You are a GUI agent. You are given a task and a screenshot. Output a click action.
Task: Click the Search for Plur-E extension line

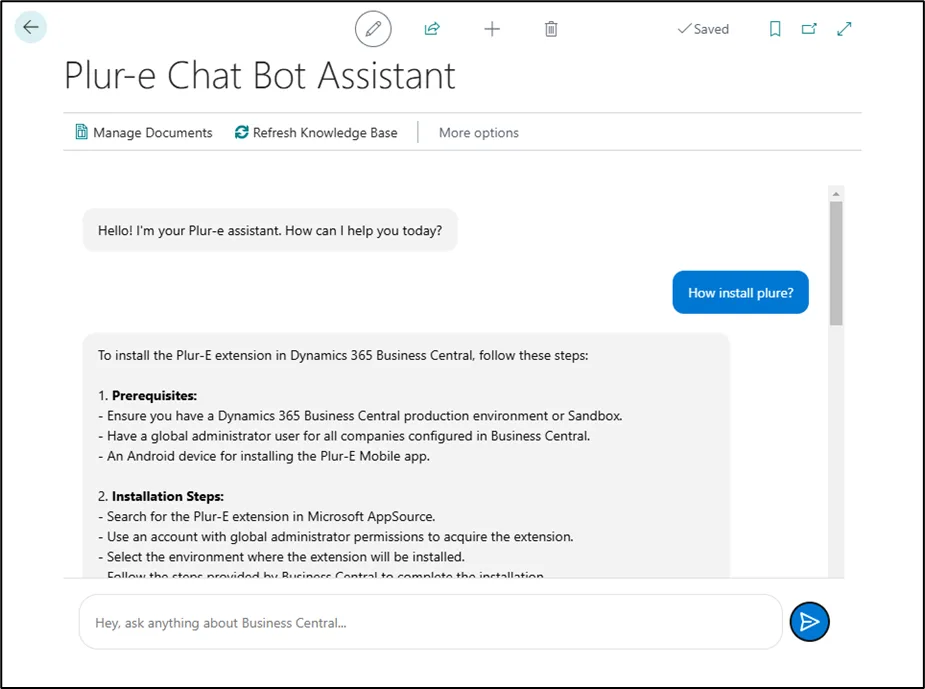point(267,516)
